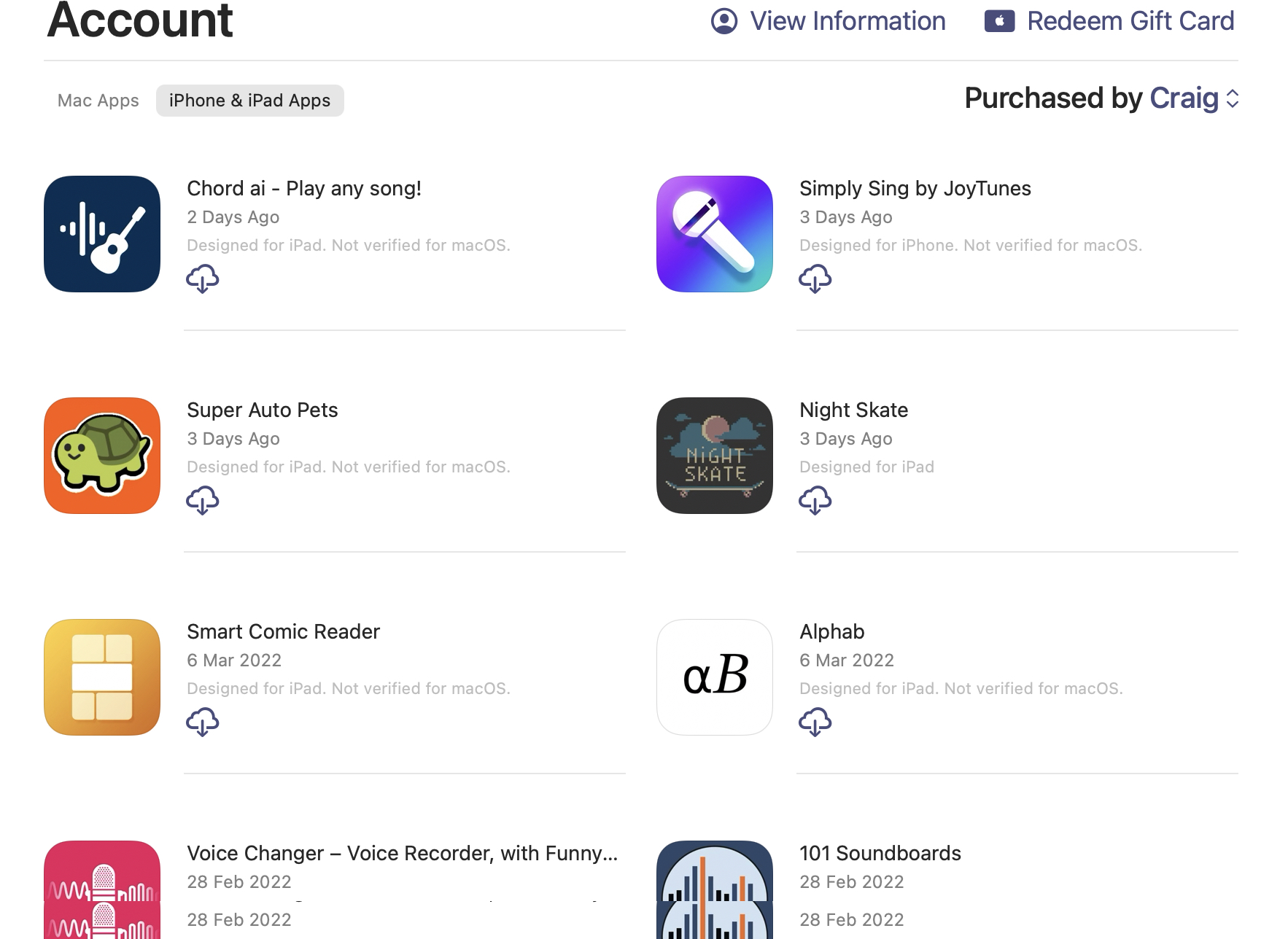This screenshot has width=1288, height=939.
Task: Open the 101 Soundboards app title
Action: 880,853
